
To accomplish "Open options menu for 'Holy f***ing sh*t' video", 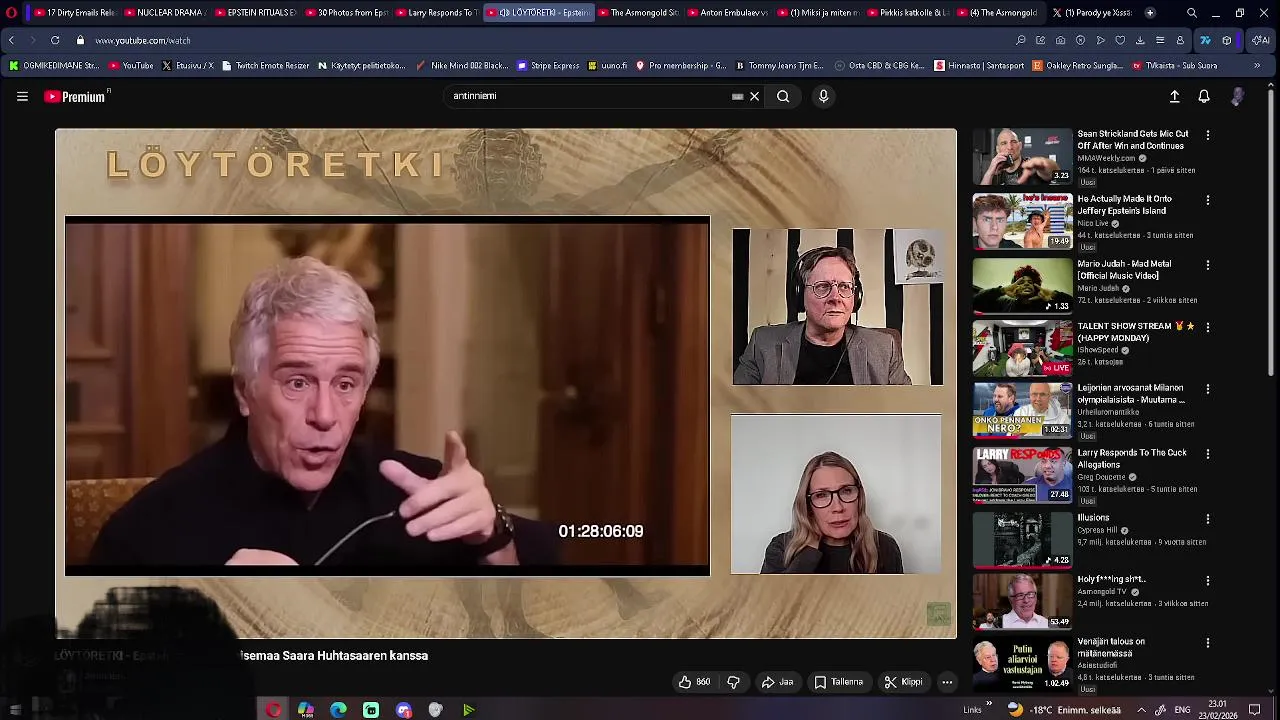I will [x=1207, y=581].
